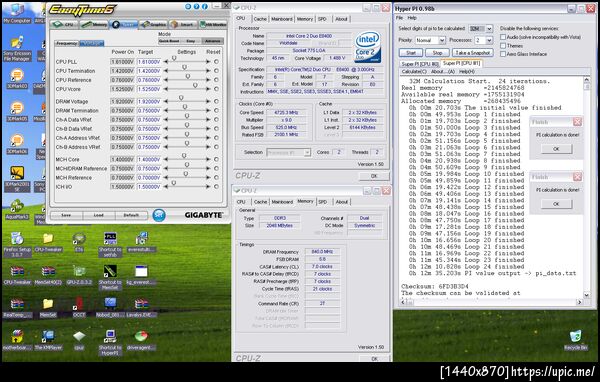Select reset radio for ICH I/O
600x382 pixels.
point(216,187)
